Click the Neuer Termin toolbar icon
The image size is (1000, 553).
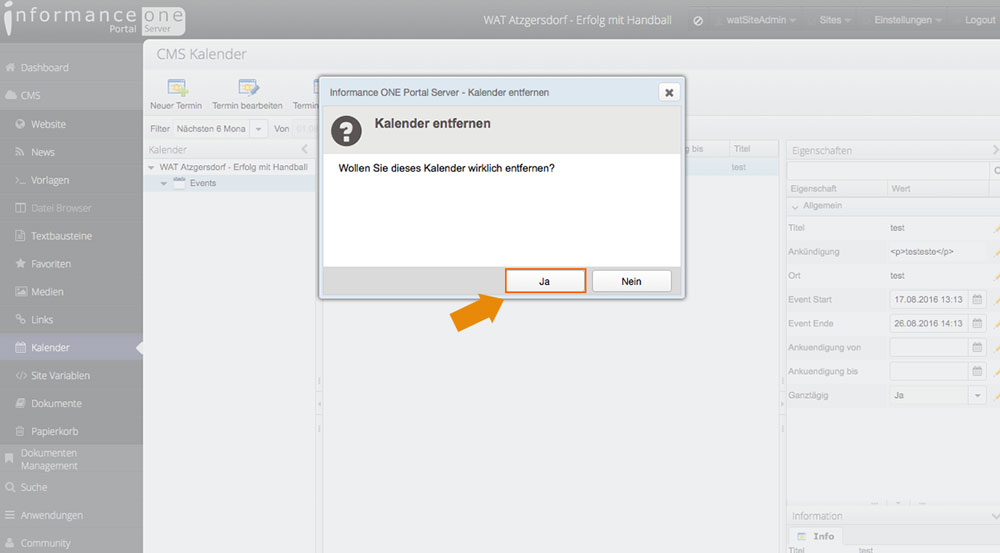tap(177, 87)
